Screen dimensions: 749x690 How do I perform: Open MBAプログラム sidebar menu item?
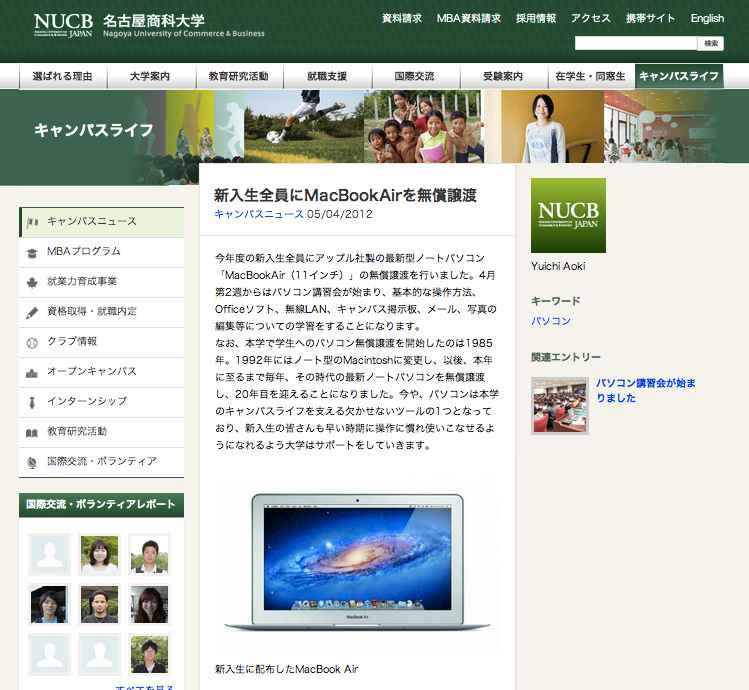coord(101,252)
